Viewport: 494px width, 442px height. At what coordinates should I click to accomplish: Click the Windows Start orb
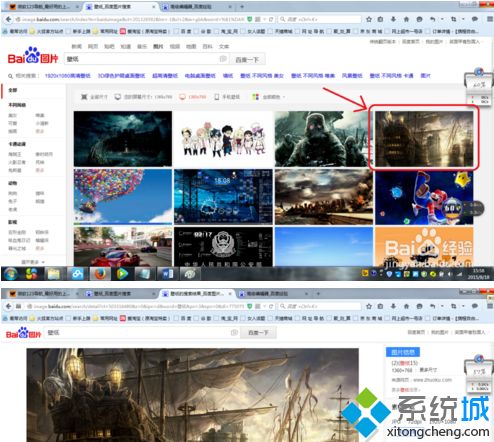click(11, 274)
